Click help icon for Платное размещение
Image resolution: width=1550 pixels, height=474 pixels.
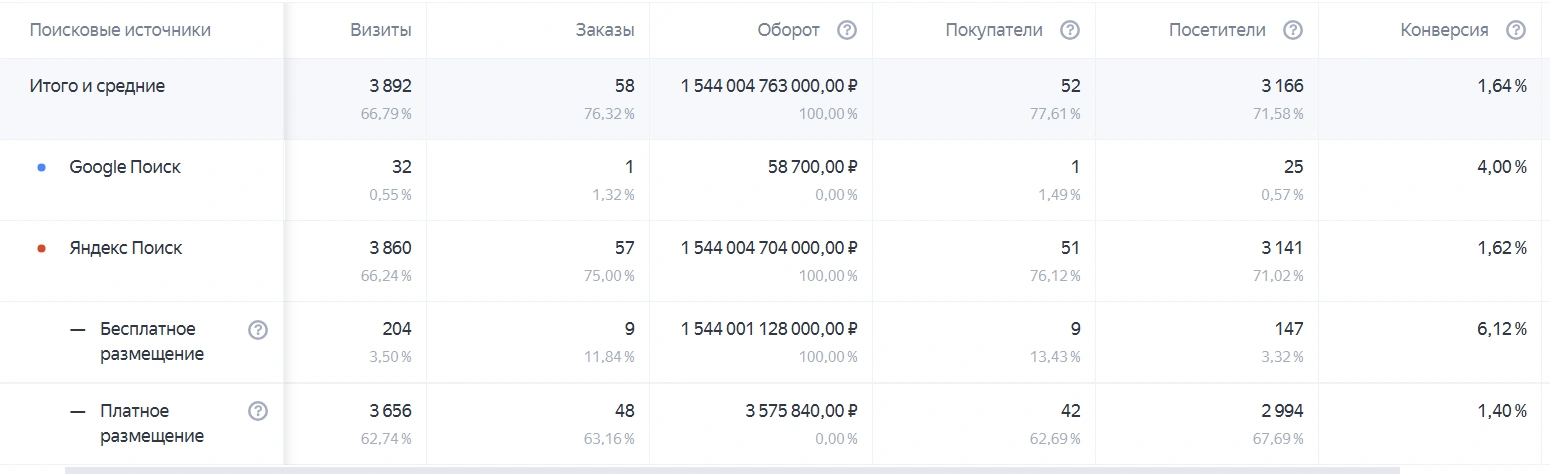click(258, 411)
